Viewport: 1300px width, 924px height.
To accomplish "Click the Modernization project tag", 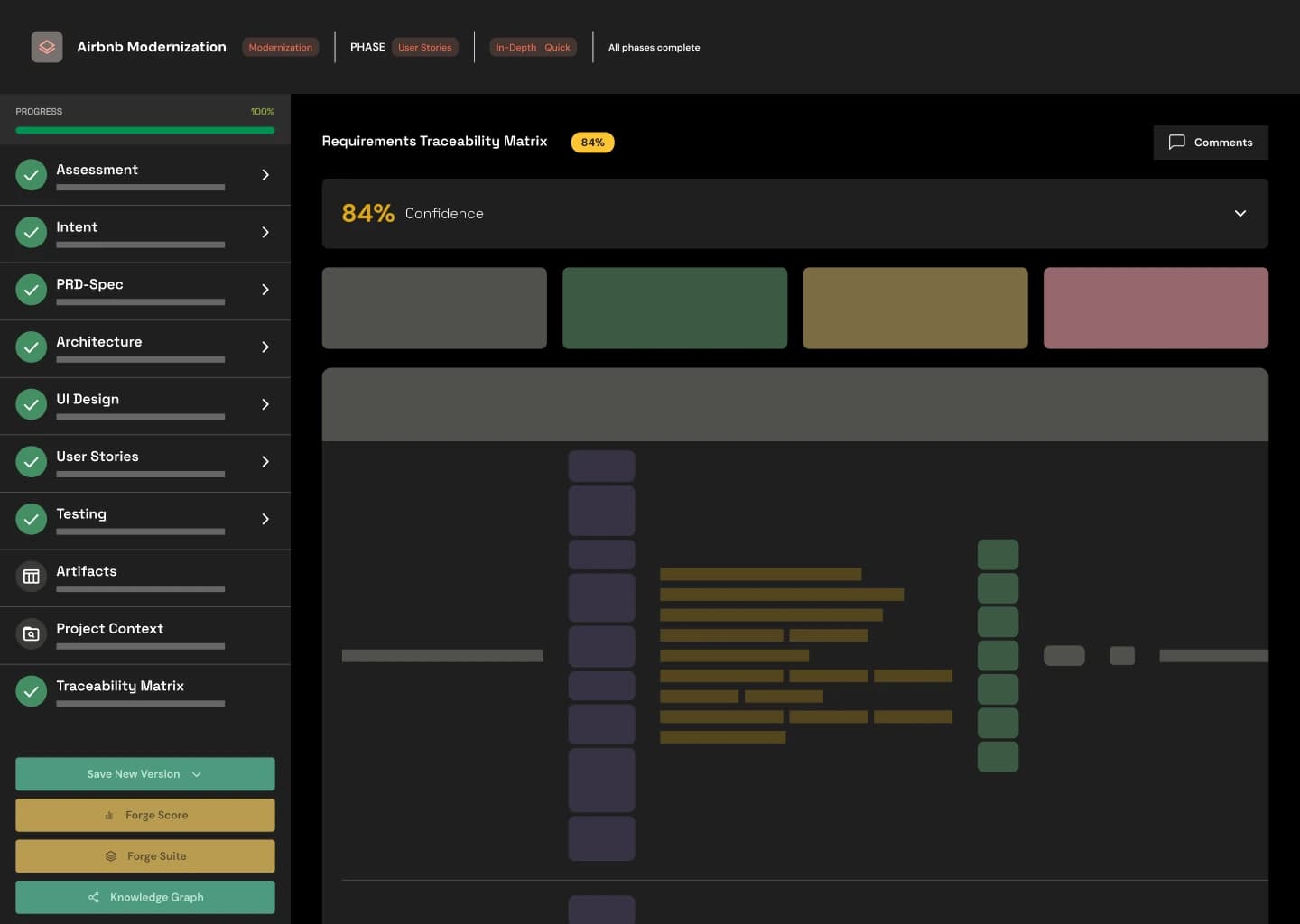I will (281, 48).
